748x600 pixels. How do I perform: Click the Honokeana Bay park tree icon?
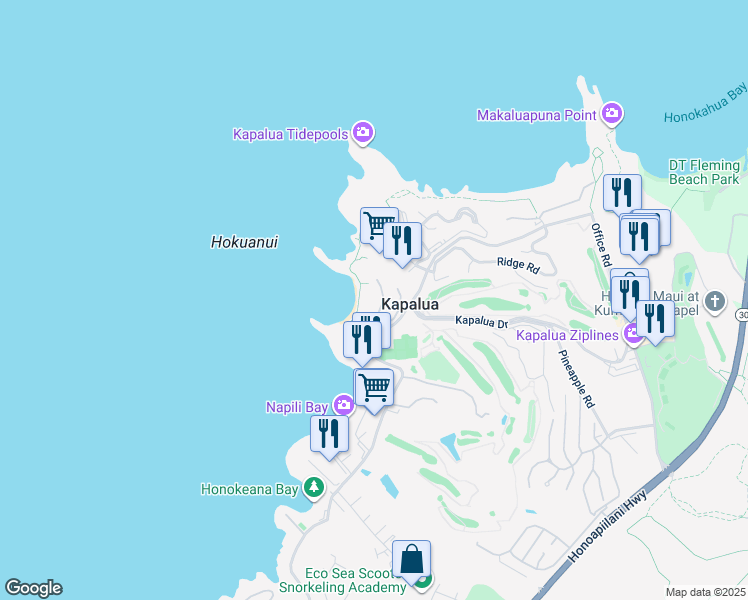313,488
